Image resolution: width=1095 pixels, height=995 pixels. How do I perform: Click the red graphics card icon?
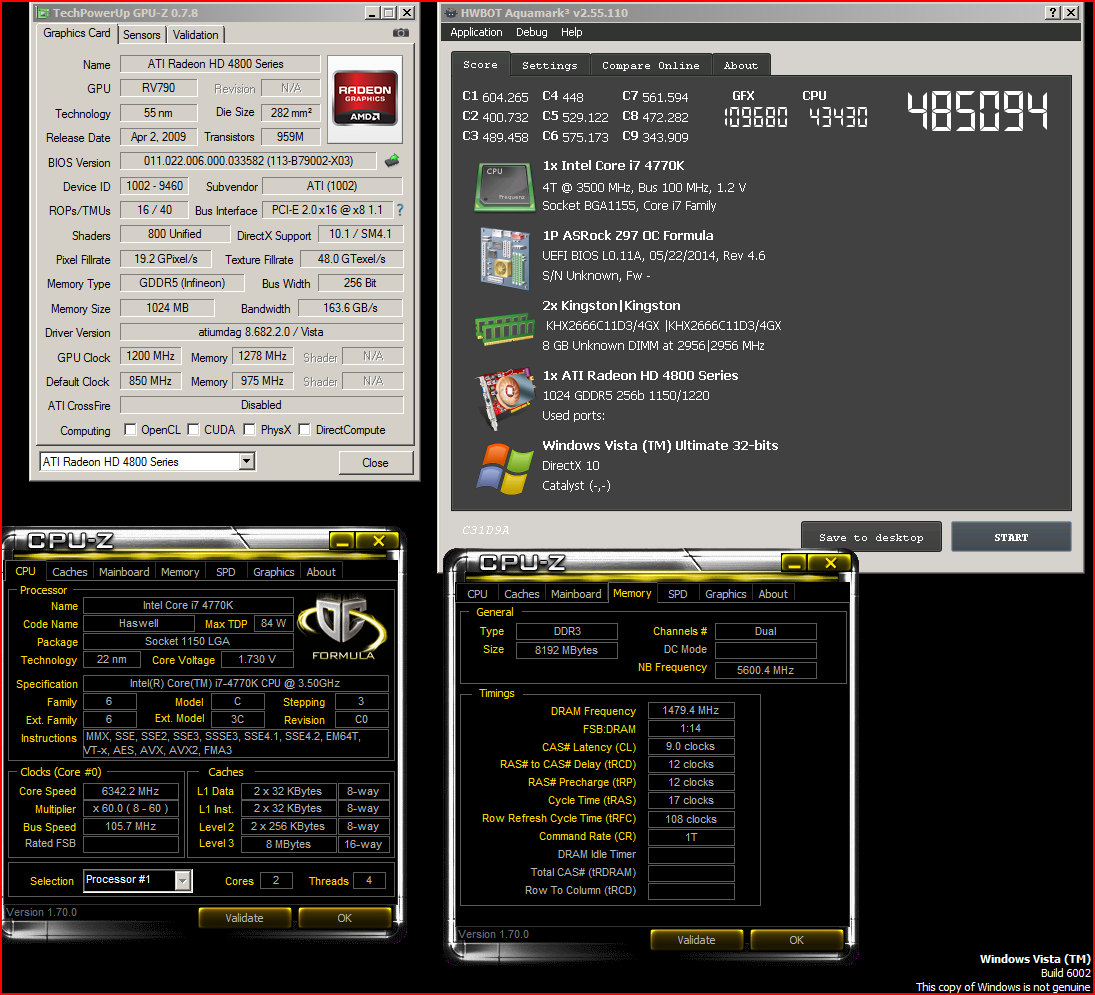click(x=504, y=399)
